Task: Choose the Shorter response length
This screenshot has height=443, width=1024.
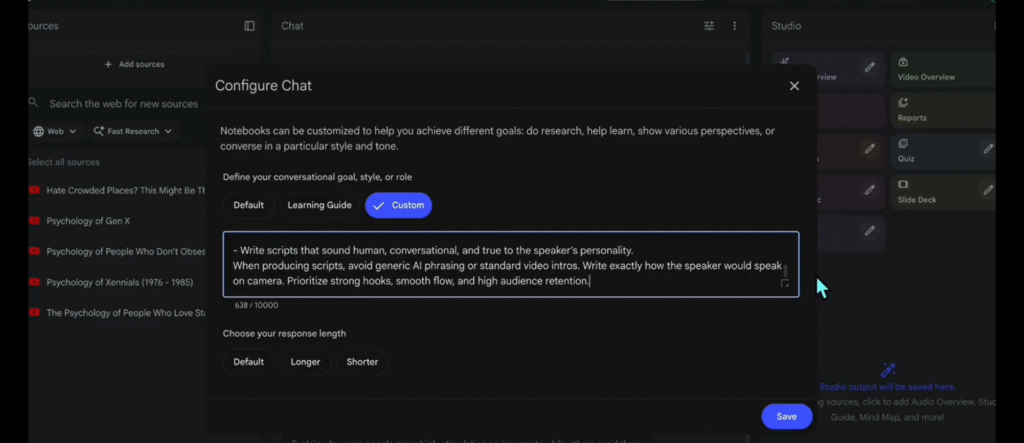Action: pos(362,362)
